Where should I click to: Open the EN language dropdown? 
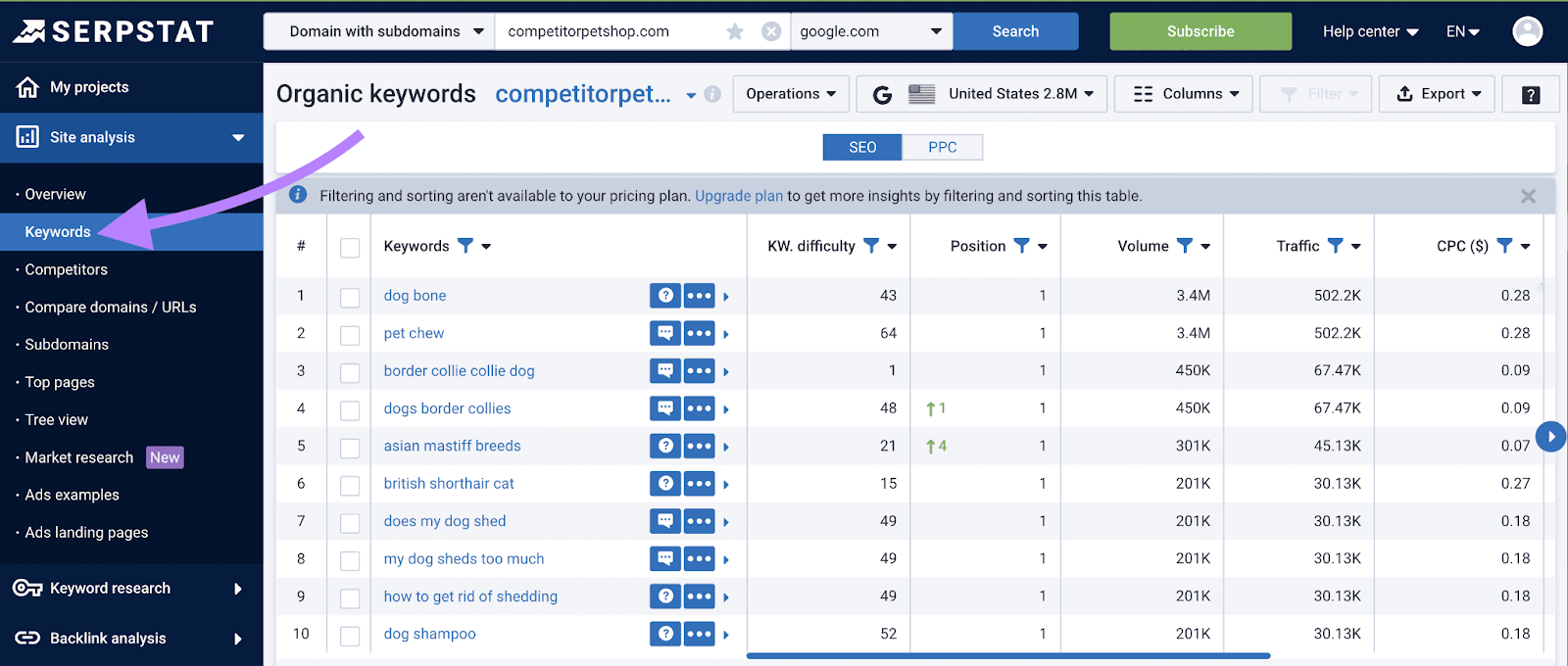coord(1462,31)
